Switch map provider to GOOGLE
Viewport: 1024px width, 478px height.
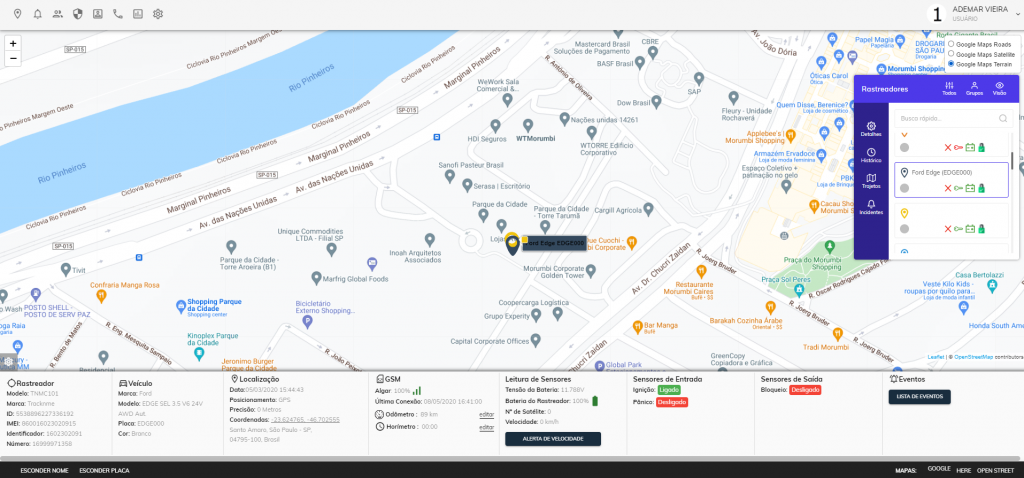point(939,468)
